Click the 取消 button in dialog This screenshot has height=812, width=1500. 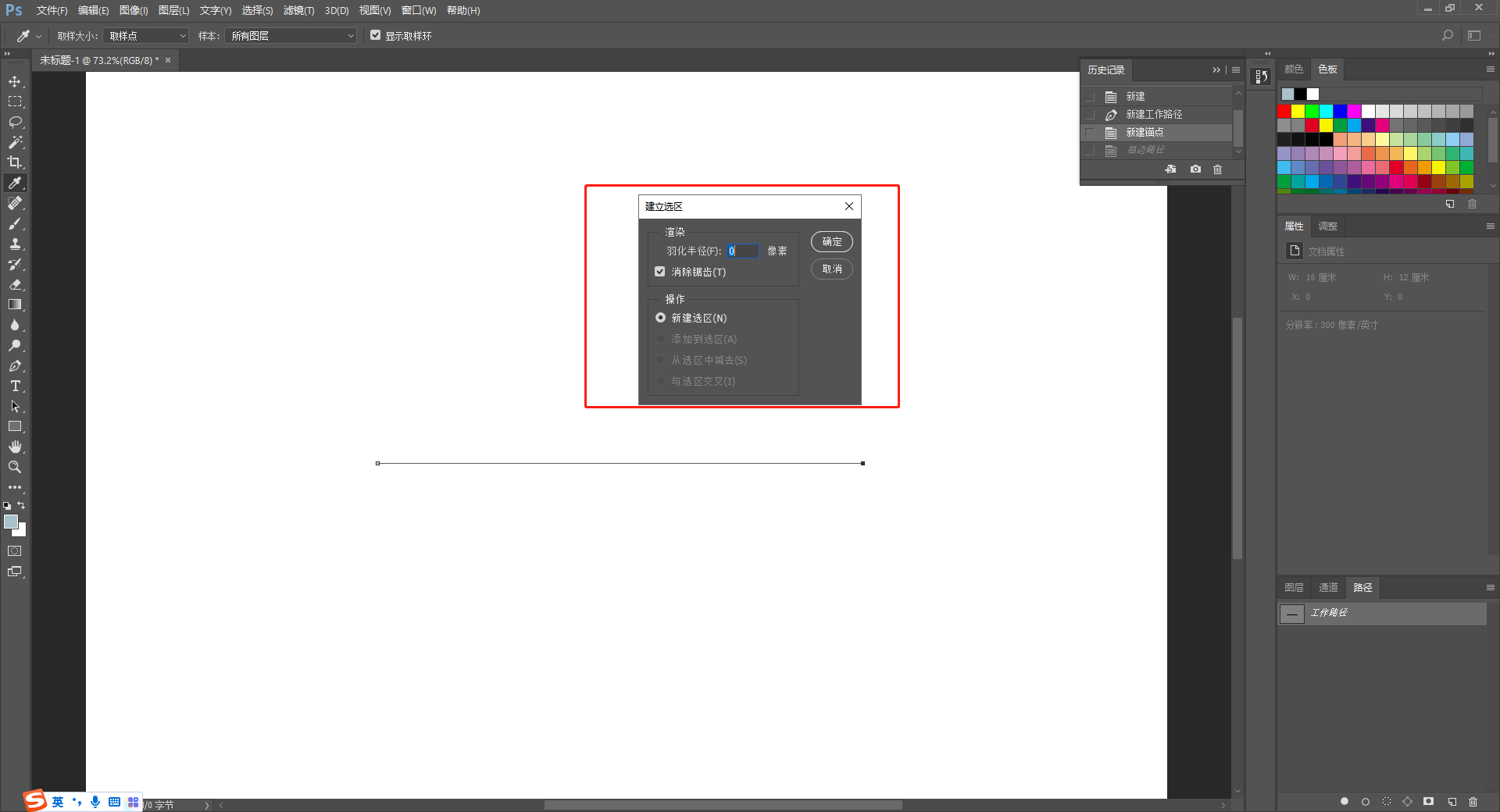coord(832,269)
